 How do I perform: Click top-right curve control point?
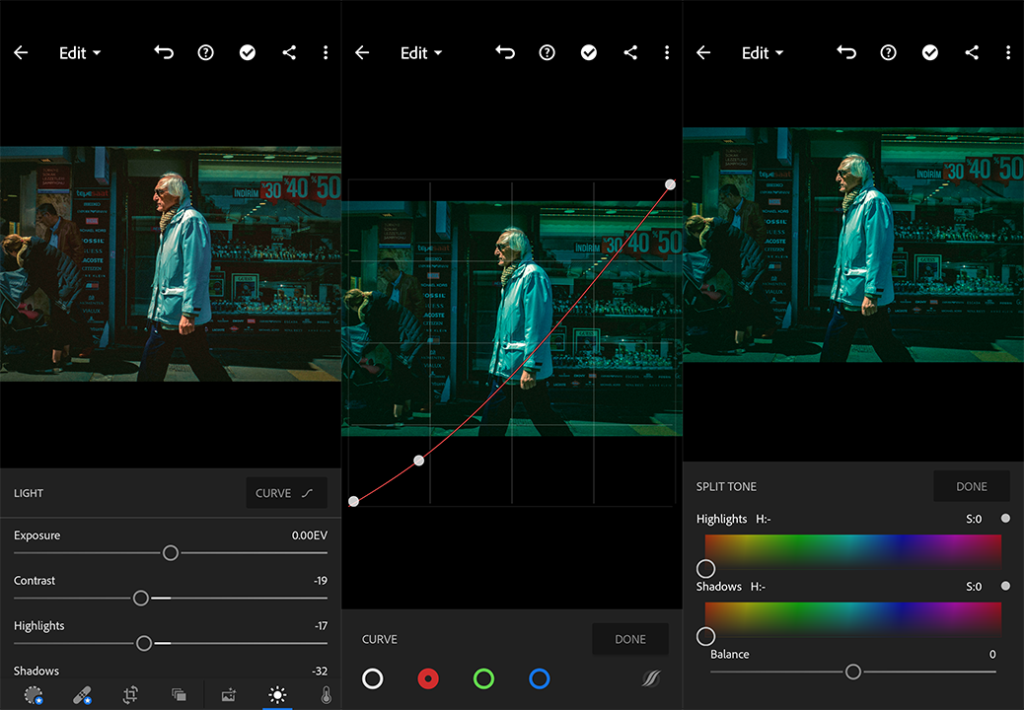click(x=670, y=185)
